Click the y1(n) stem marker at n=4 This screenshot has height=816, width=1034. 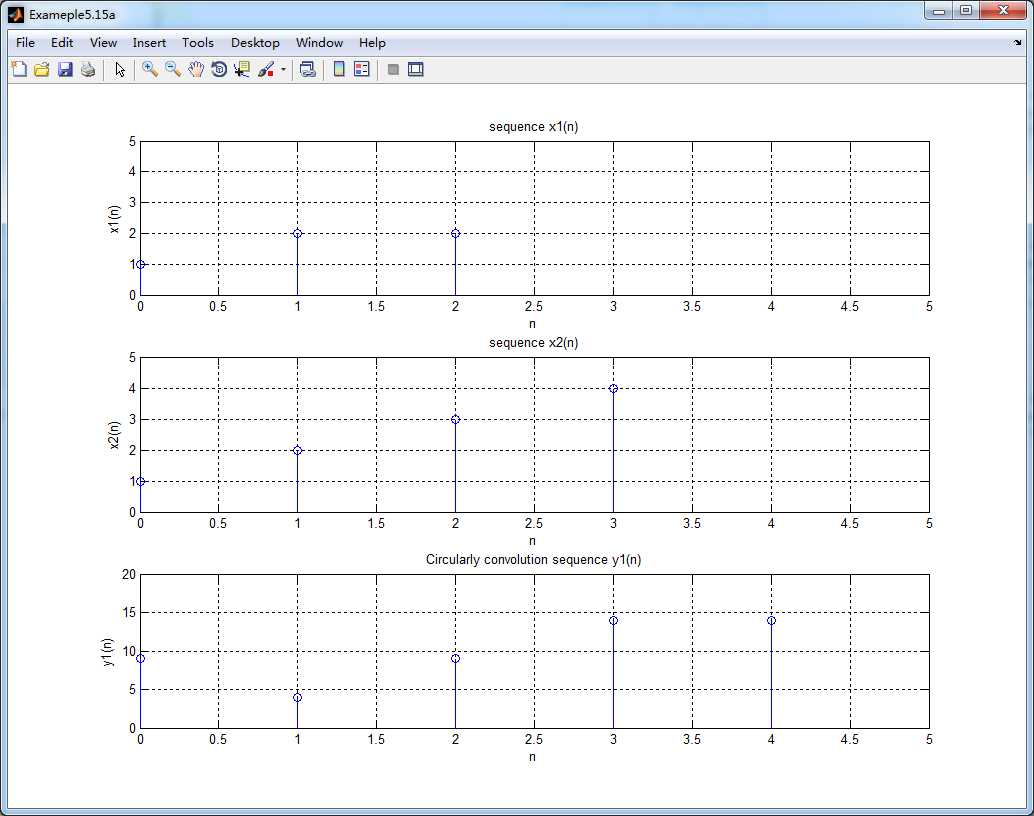pyautogui.click(x=771, y=621)
